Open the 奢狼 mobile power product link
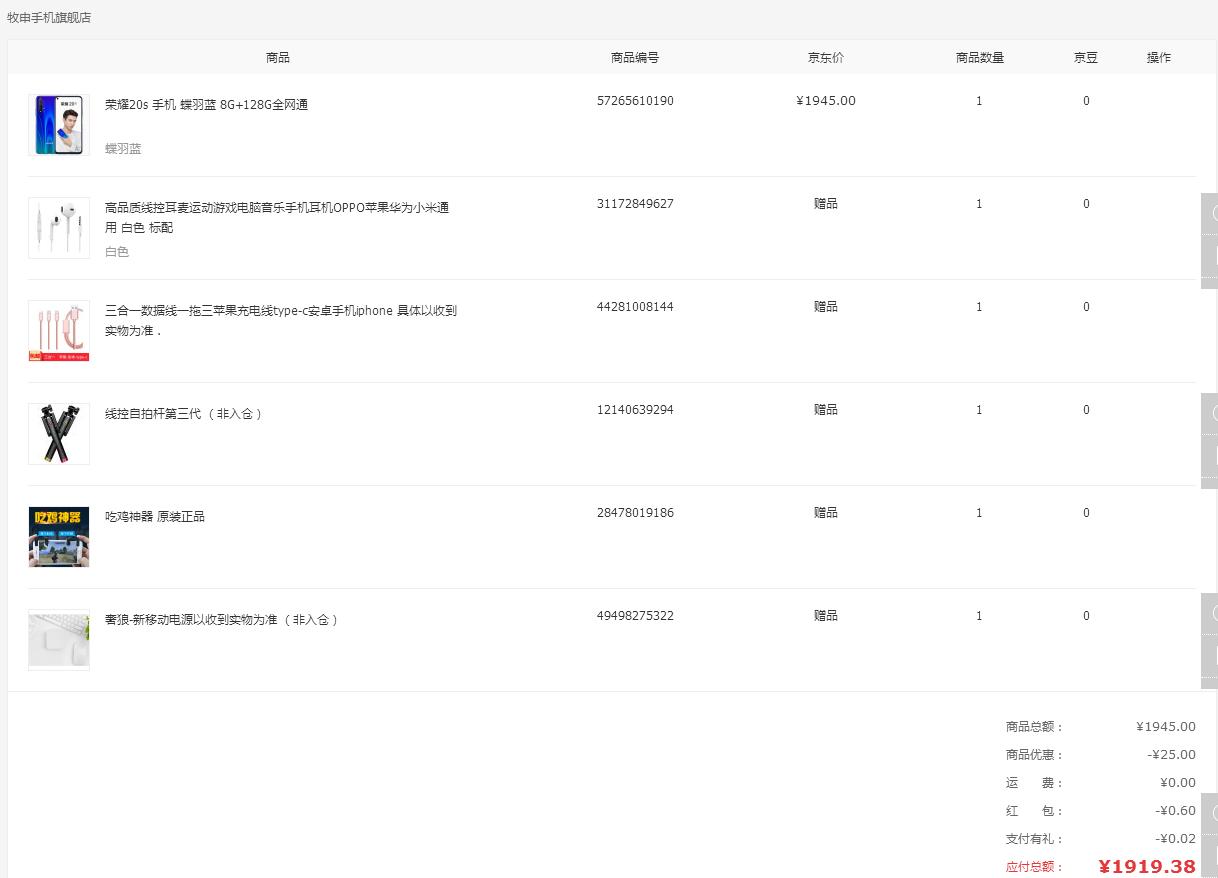Screen dimensions: 1218x878 click(x=221, y=619)
